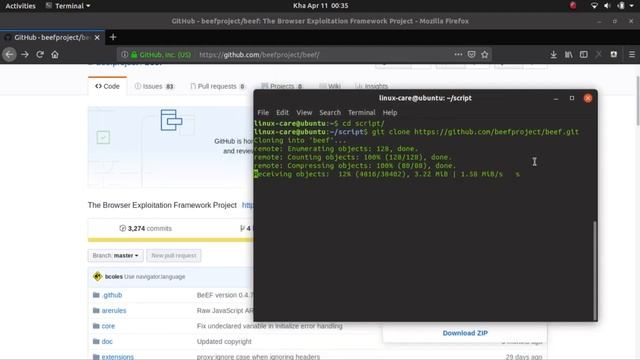Click the volume icon in system tray
This screenshot has width=640, height=360.
607,6
